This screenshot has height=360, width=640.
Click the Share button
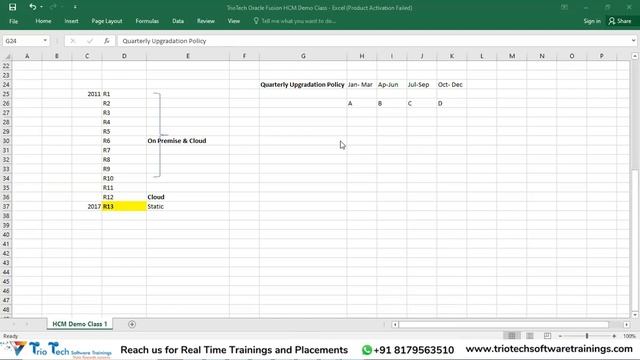[620, 21]
